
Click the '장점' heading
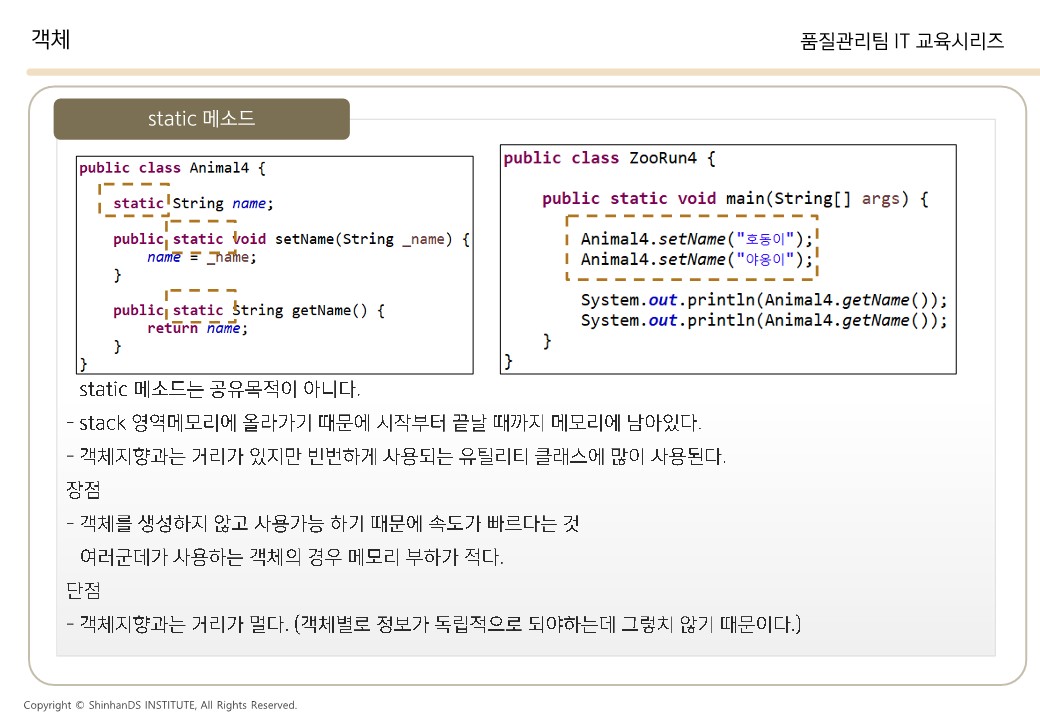[x=84, y=490]
